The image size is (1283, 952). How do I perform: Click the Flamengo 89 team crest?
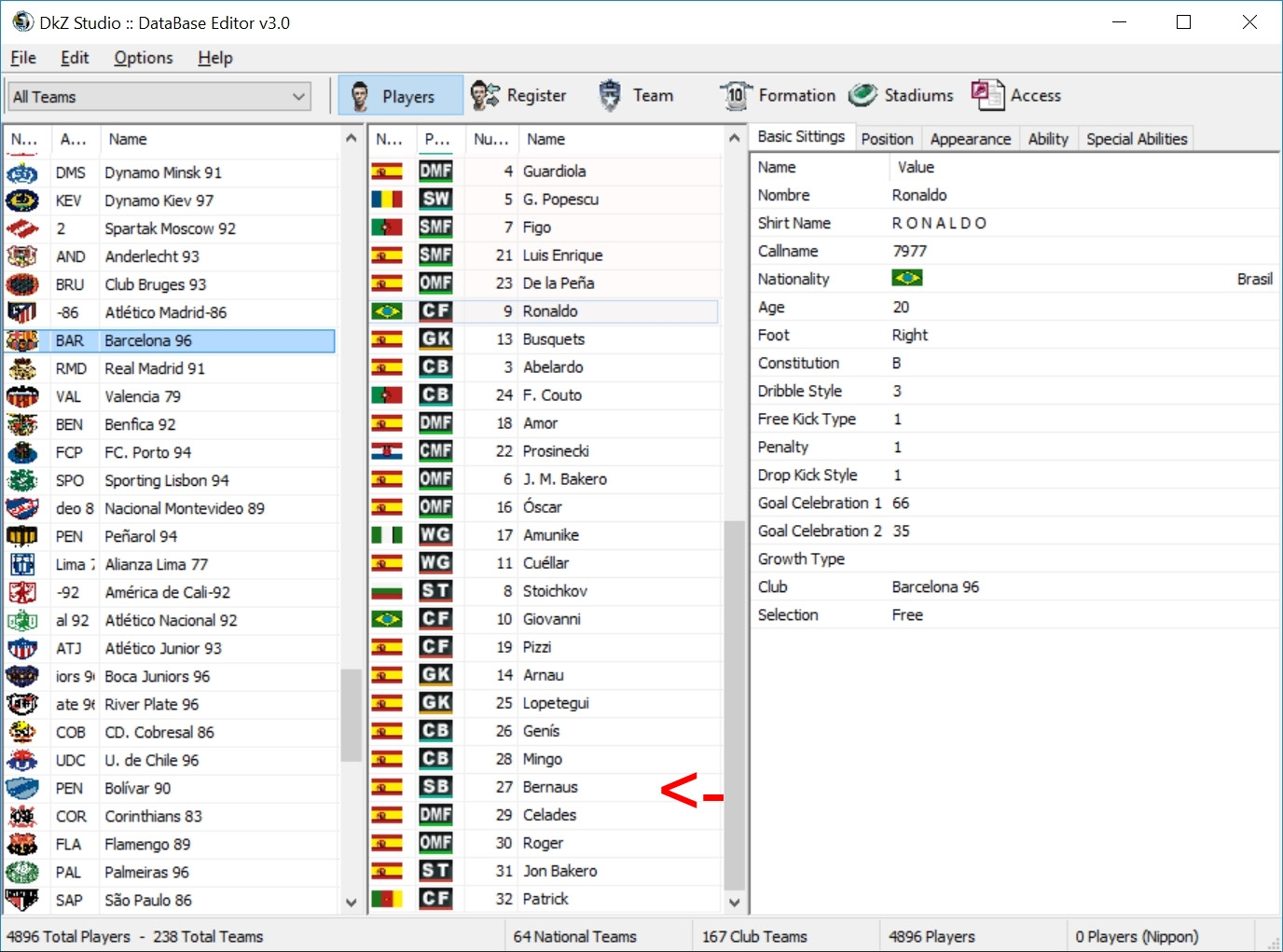pos(22,844)
